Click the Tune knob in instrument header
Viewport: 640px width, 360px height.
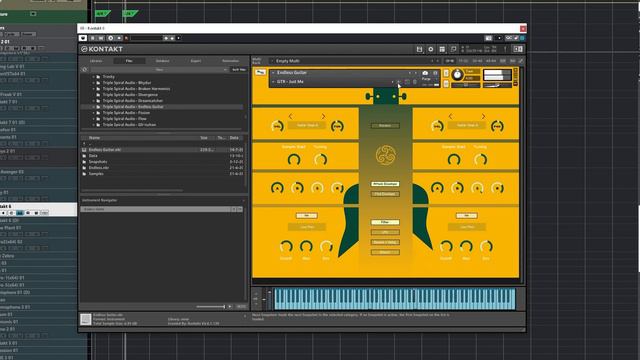coord(458,75)
